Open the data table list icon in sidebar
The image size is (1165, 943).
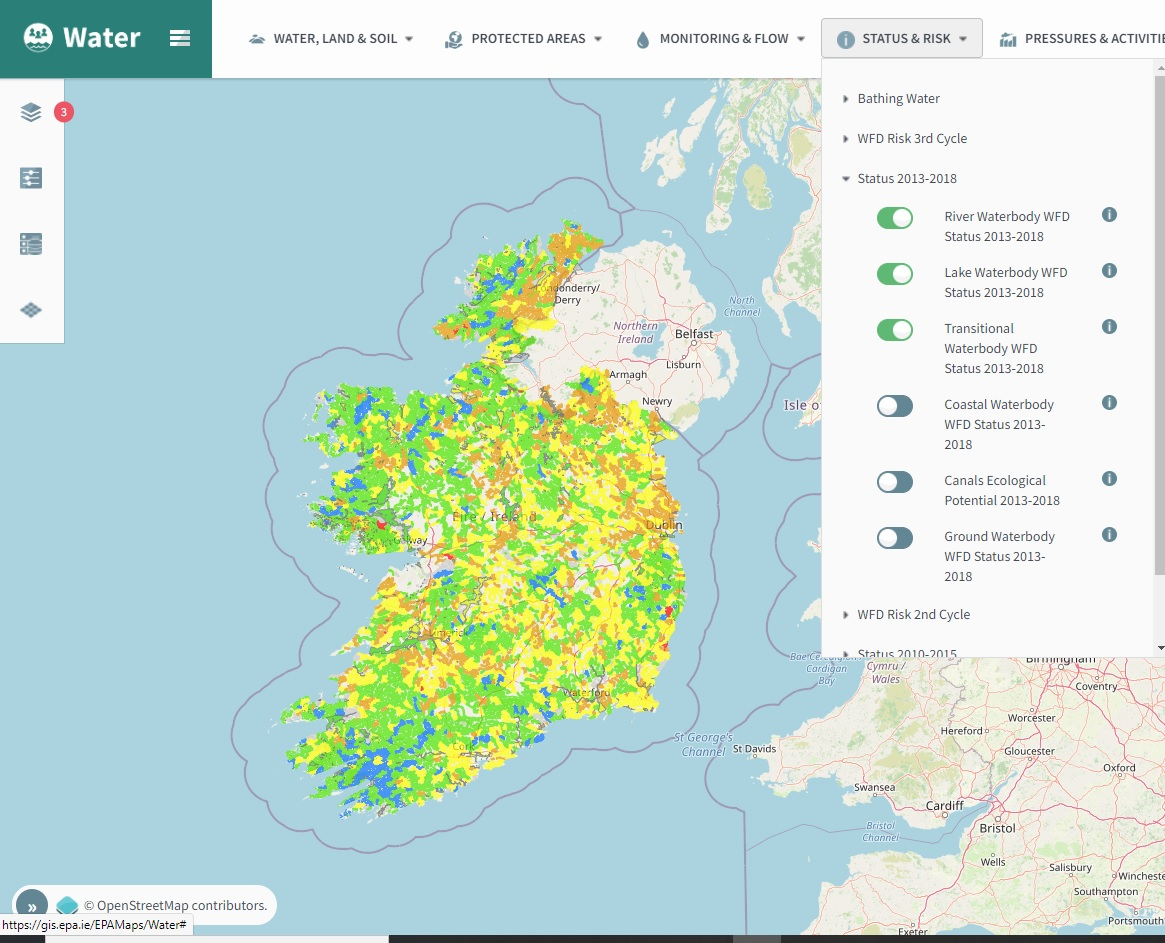click(31, 244)
